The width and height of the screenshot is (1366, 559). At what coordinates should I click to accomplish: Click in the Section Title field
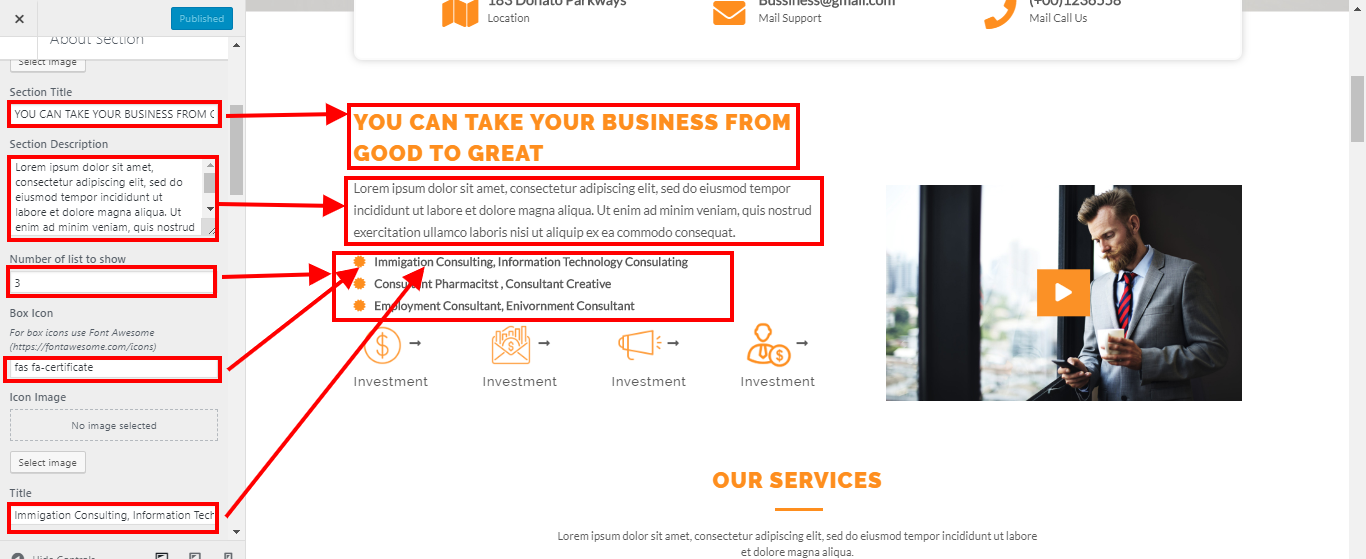point(114,114)
